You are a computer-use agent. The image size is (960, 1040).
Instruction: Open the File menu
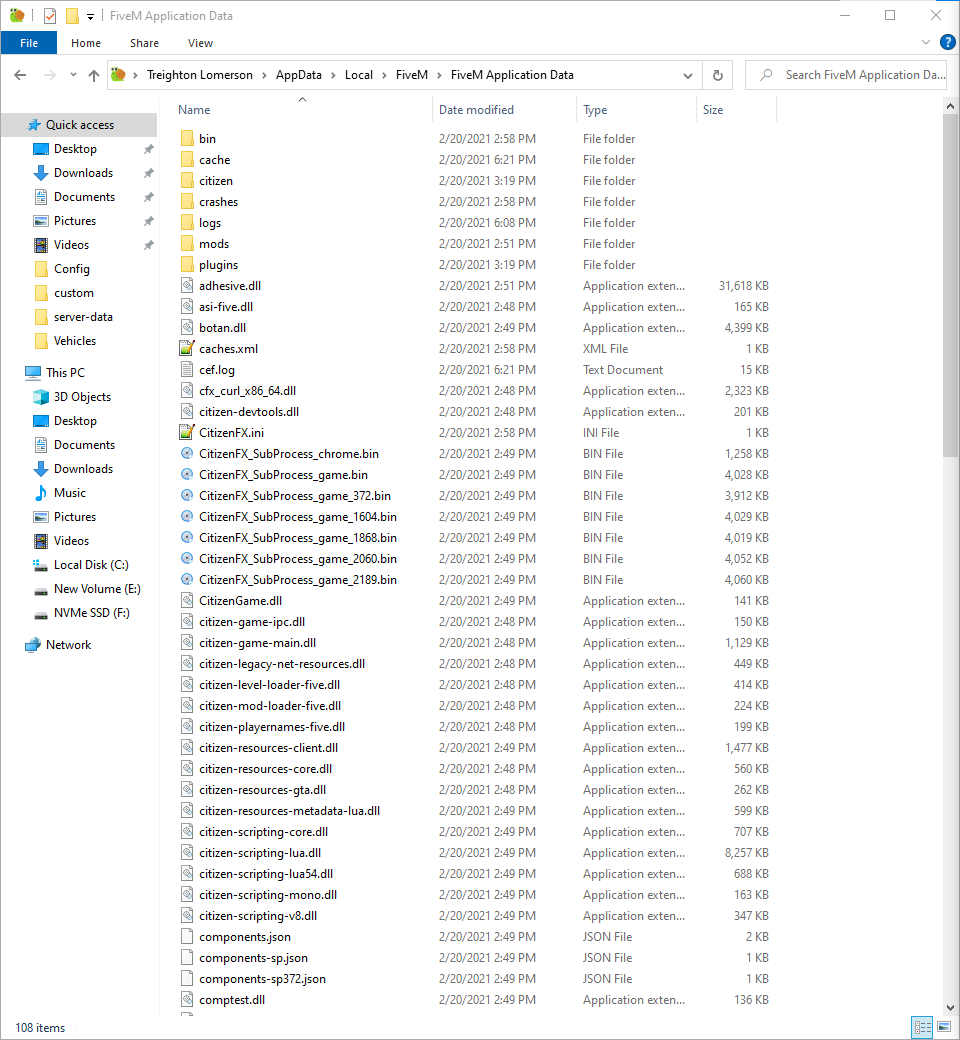pos(29,43)
